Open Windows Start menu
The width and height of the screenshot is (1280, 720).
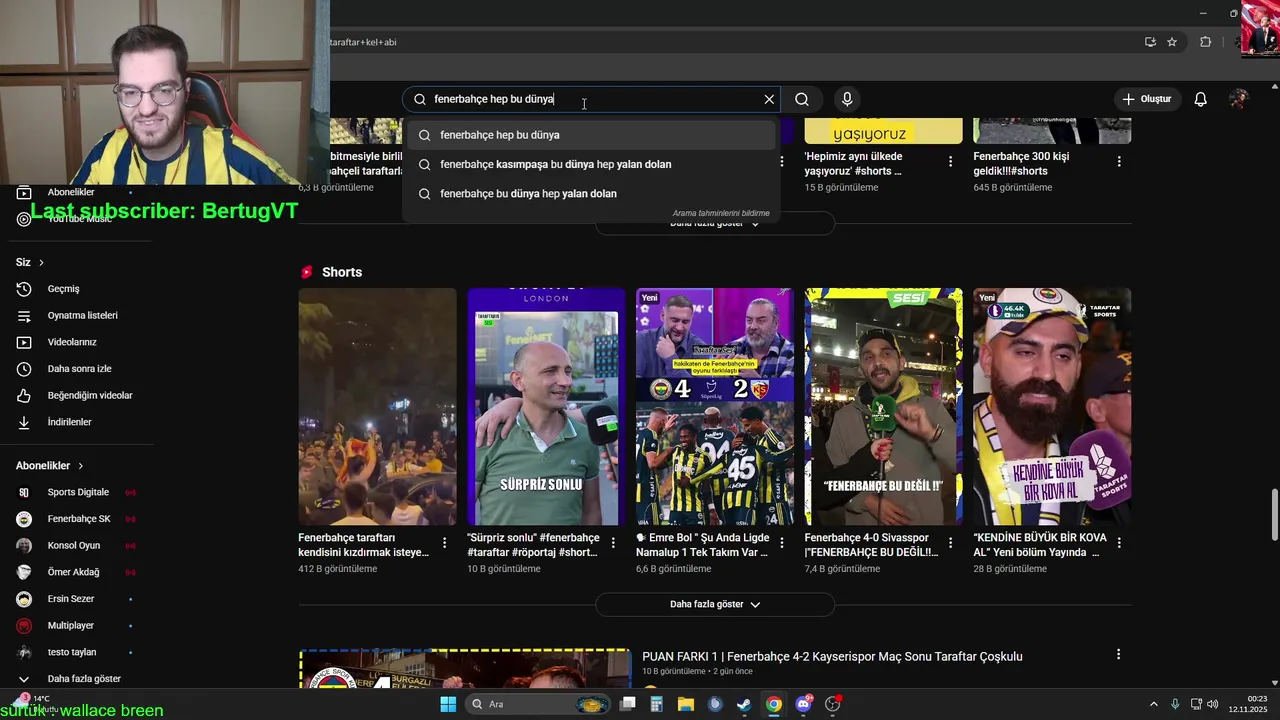[x=448, y=704]
